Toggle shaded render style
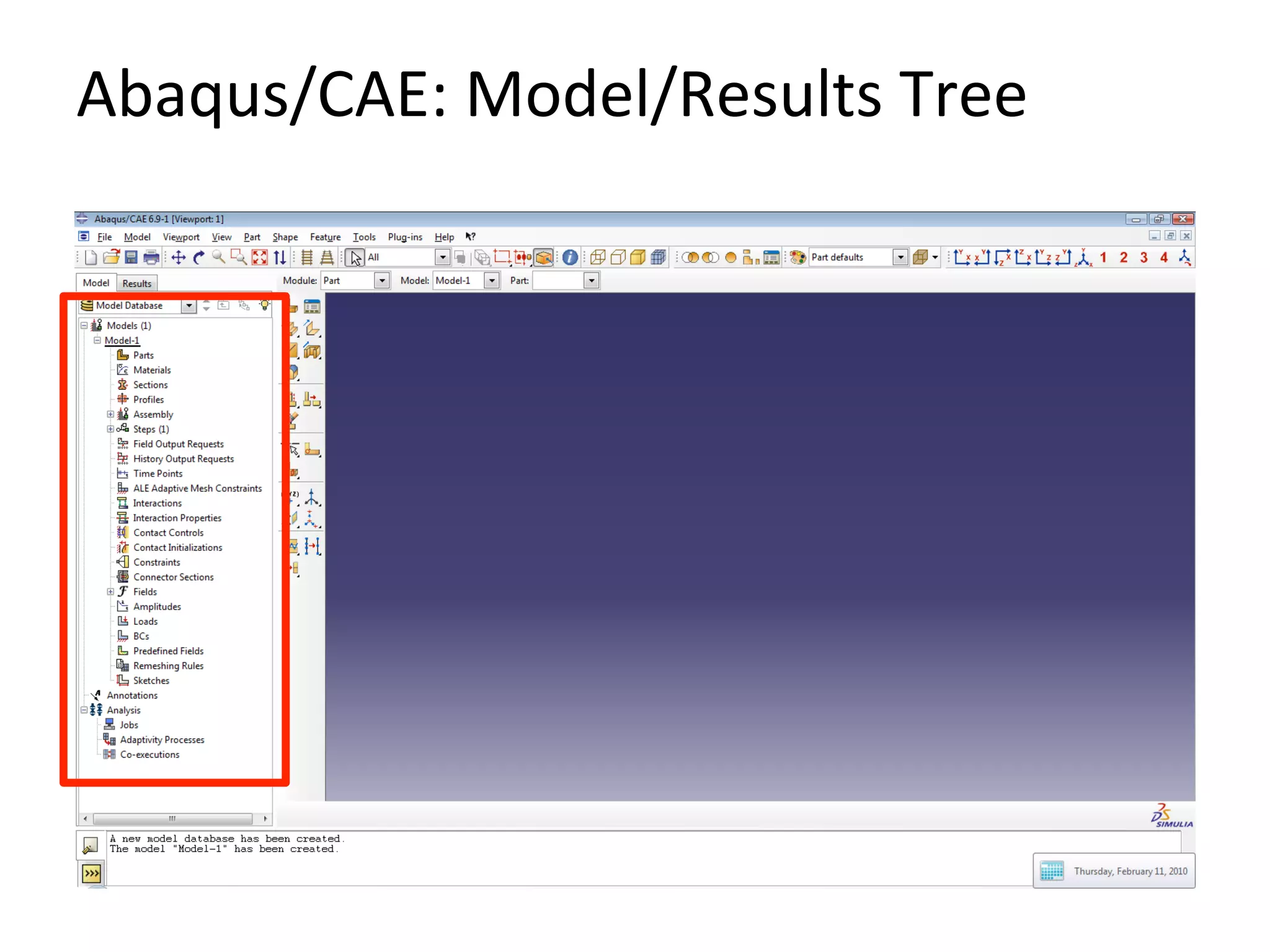This screenshot has height=952, width=1270. [x=637, y=257]
